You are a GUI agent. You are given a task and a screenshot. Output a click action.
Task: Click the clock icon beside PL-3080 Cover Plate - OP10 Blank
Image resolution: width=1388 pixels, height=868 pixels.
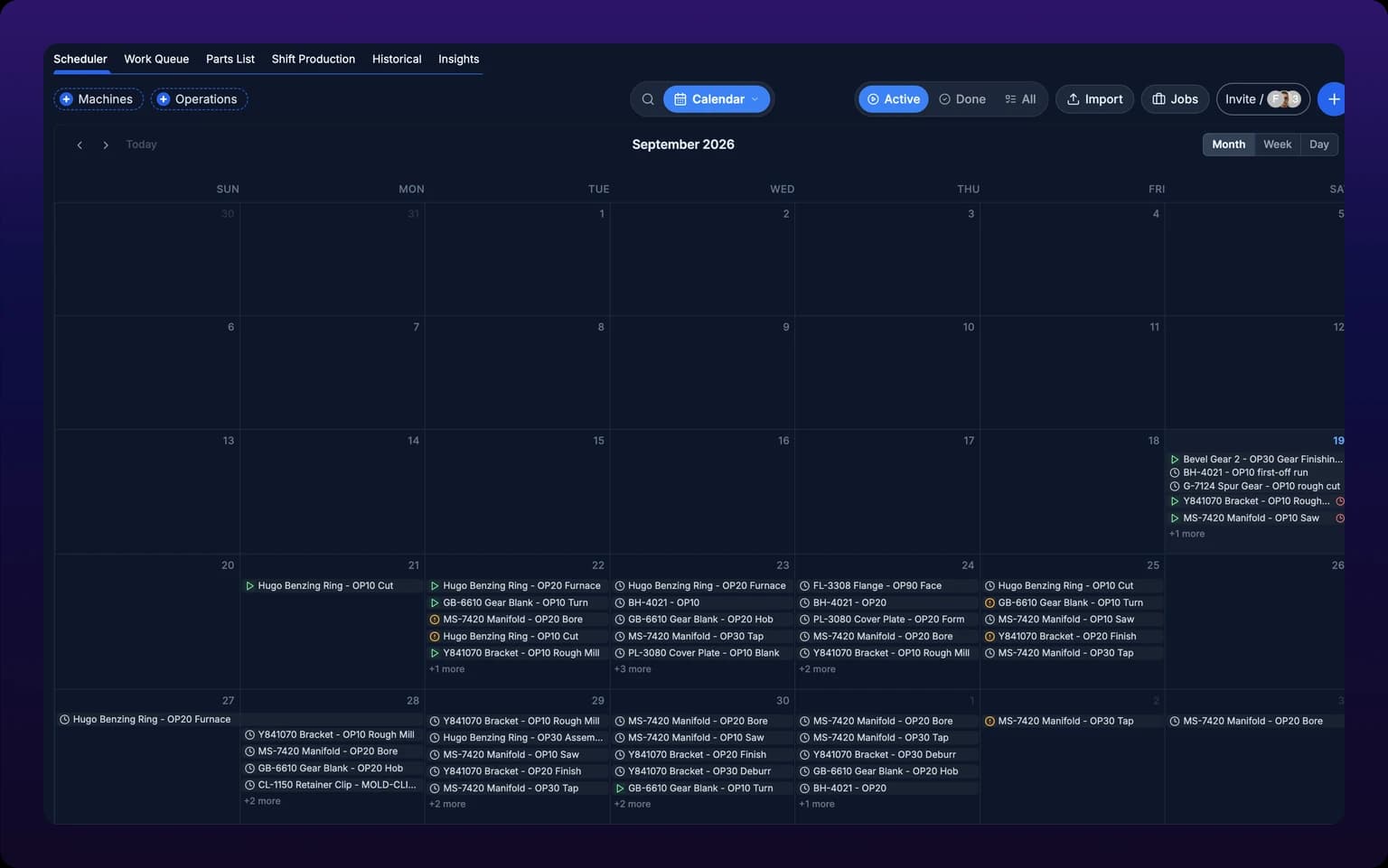pyautogui.click(x=620, y=653)
